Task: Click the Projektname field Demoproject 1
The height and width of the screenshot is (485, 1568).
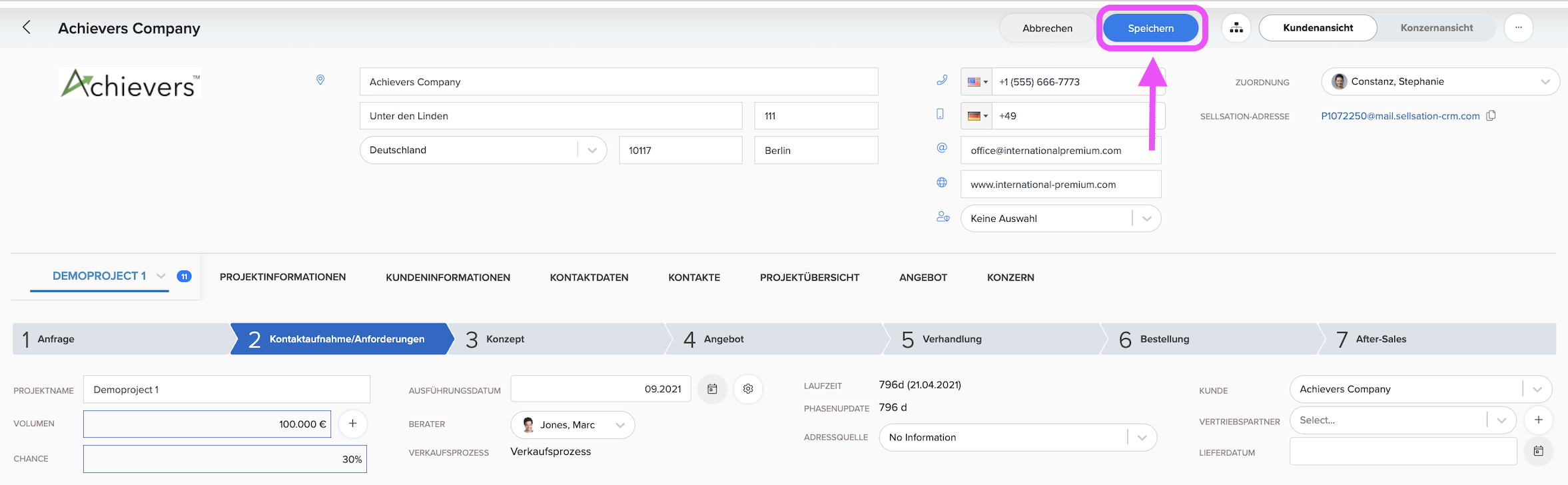Action: click(226, 389)
